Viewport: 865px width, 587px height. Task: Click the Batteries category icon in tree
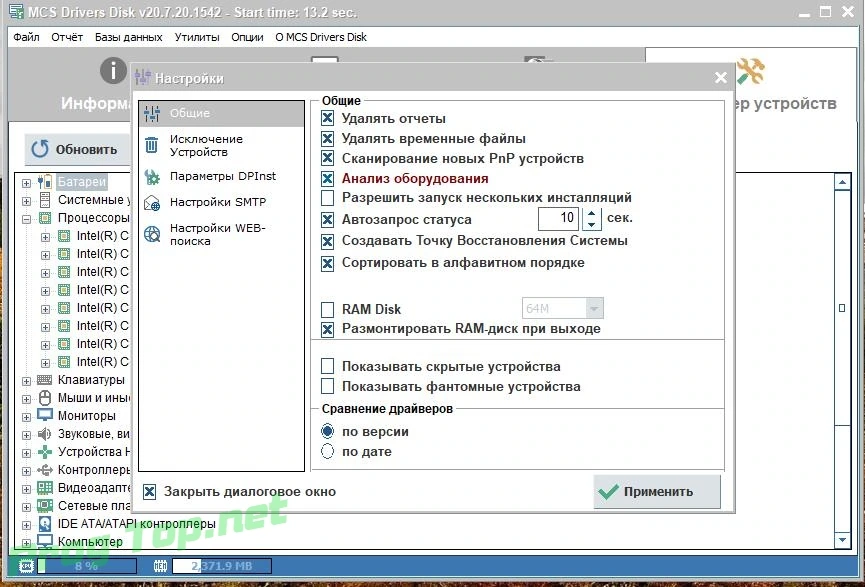tap(45, 182)
